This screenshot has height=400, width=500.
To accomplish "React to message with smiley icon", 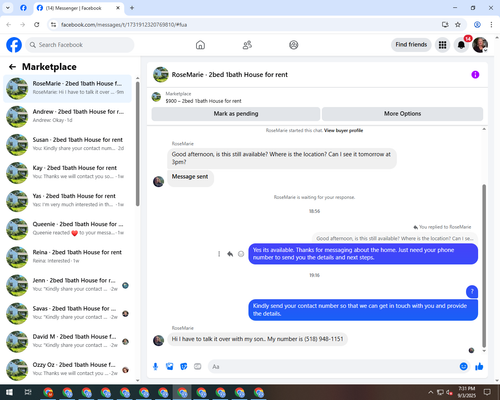I will pyautogui.click(x=241, y=254).
